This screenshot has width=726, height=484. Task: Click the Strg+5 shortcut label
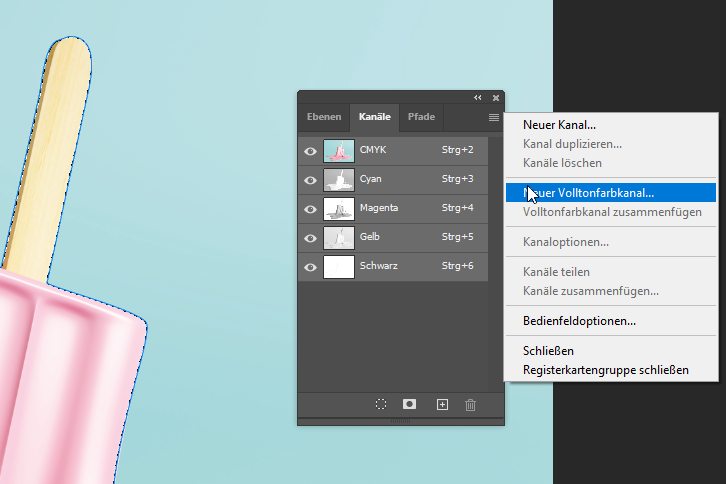point(457,237)
